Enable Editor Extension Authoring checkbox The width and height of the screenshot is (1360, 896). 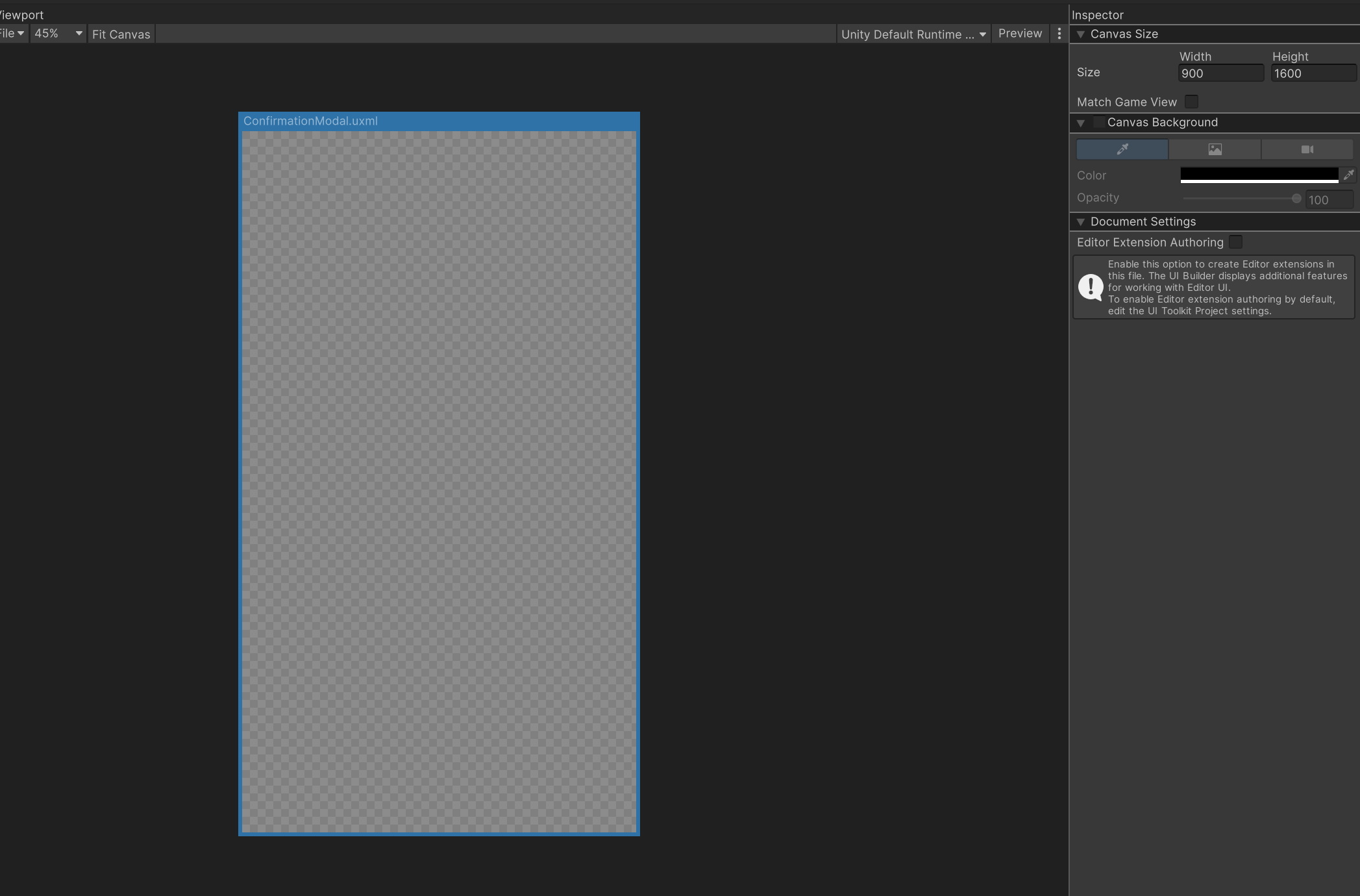click(1235, 242)
